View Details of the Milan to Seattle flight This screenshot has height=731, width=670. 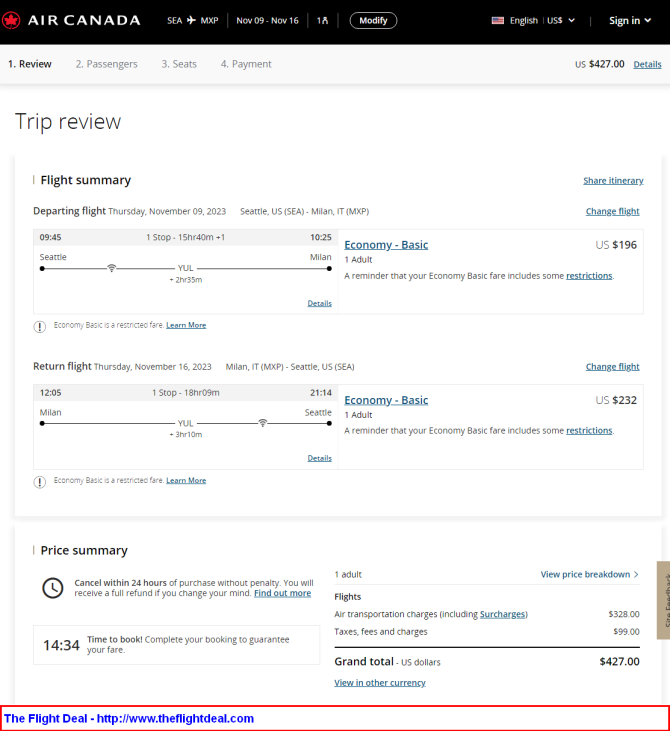tap(319, 458)
